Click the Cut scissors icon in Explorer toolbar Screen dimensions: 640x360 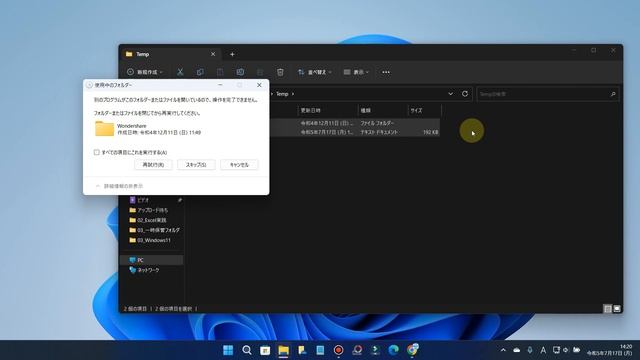(180, 72)
